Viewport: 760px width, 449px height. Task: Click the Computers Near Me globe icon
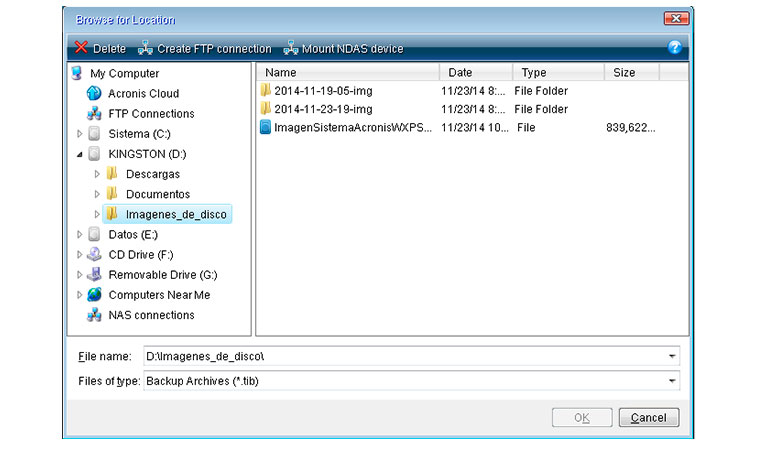click(94, 295)
